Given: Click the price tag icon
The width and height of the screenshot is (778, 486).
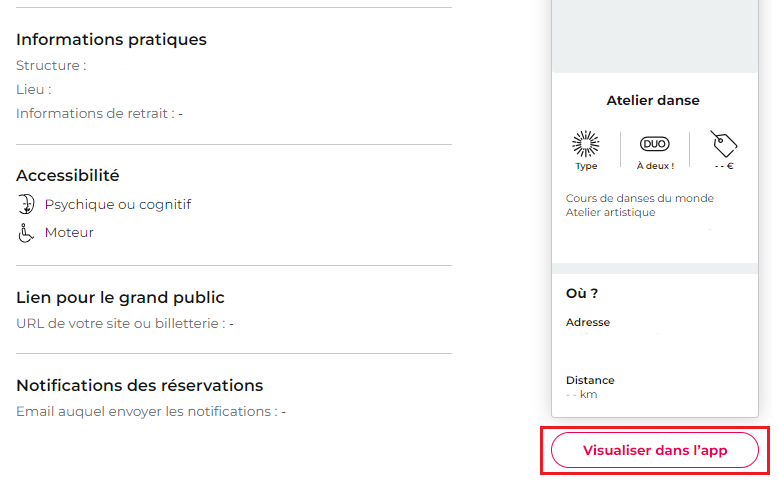Looking at the screenshot, I should pos(723,144).
